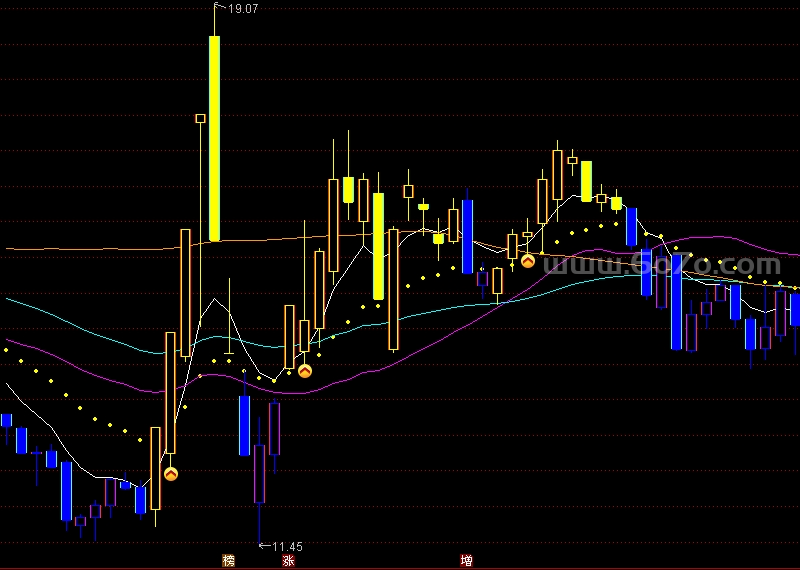Screen dimensions: 800x570
Task: Open the 榜 event marker at bottom
Action: tap(229, 560)
